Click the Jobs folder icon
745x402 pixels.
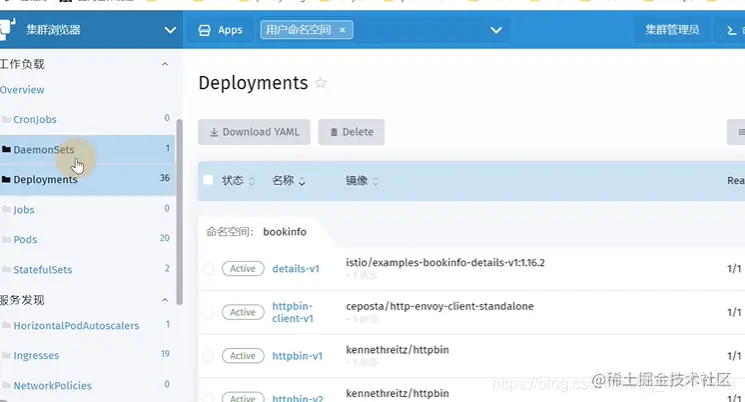pos(6,209)
